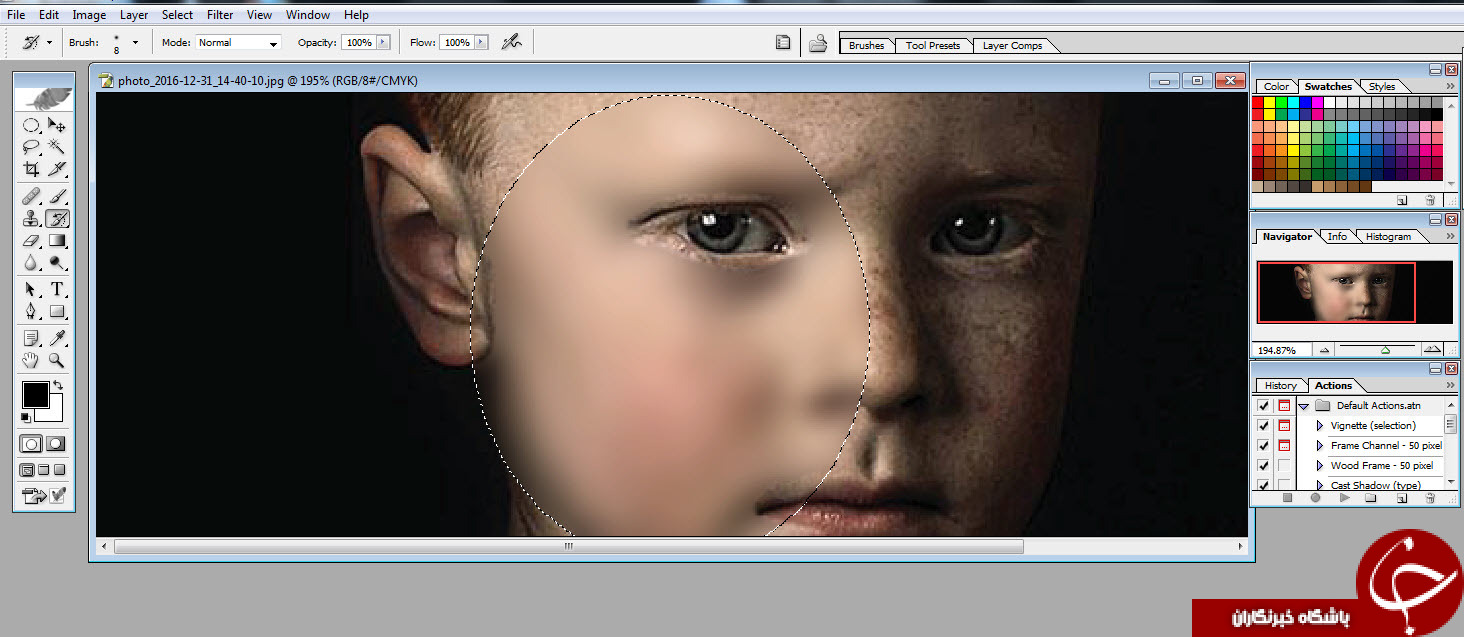The width and height of the screenshot is (1464, 637).
Task: Toggle checkbox for Default Actions.atn set
Action: click(x=1264, y=406)
